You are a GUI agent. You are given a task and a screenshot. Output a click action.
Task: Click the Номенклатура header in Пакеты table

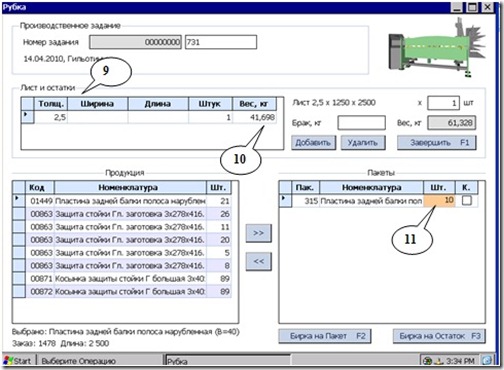click(372, 187)
